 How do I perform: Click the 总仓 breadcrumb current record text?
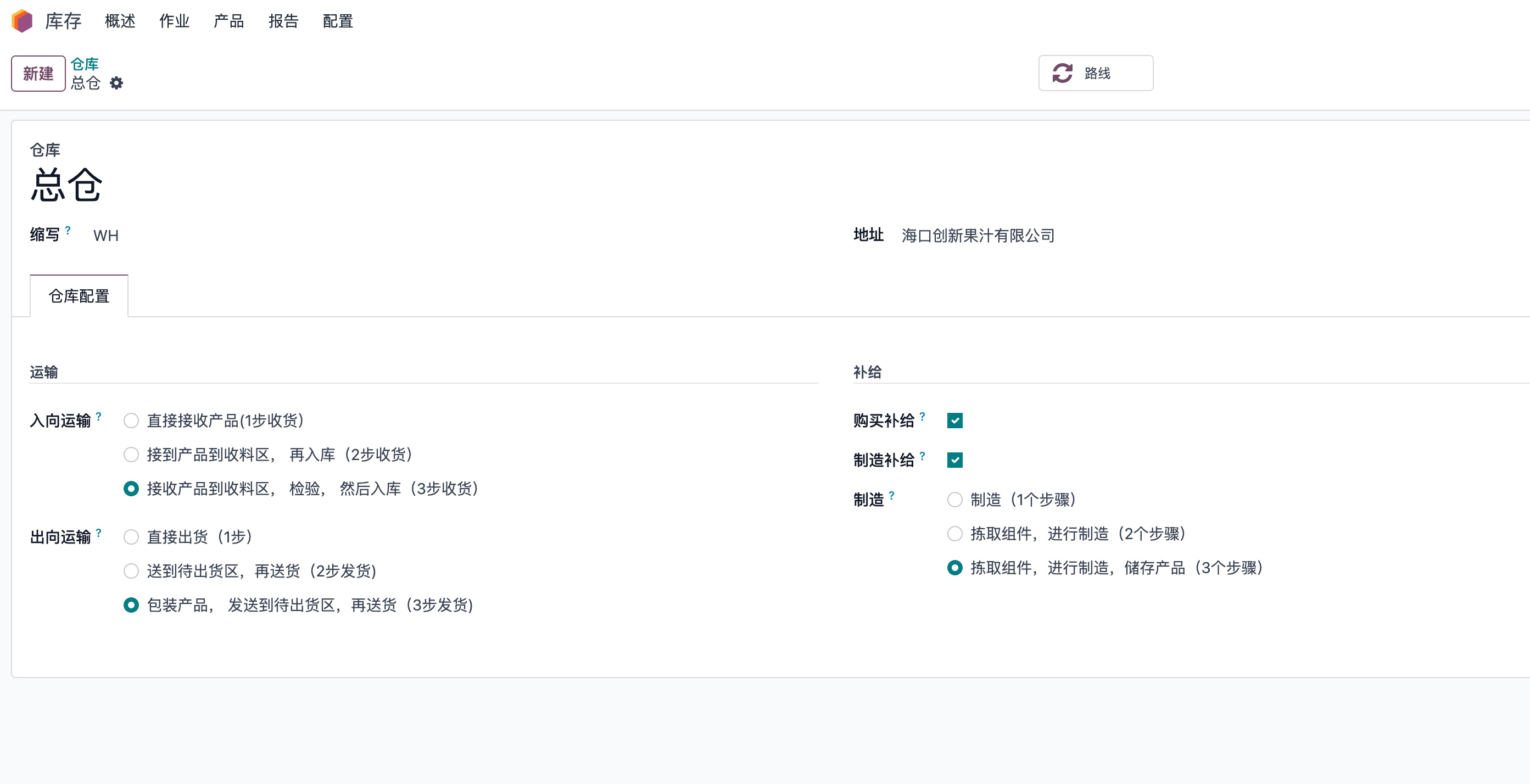point(86,83)
